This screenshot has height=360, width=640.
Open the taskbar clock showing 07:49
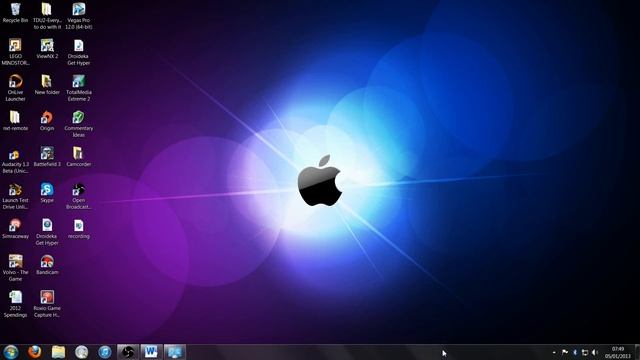pos(618,352)
